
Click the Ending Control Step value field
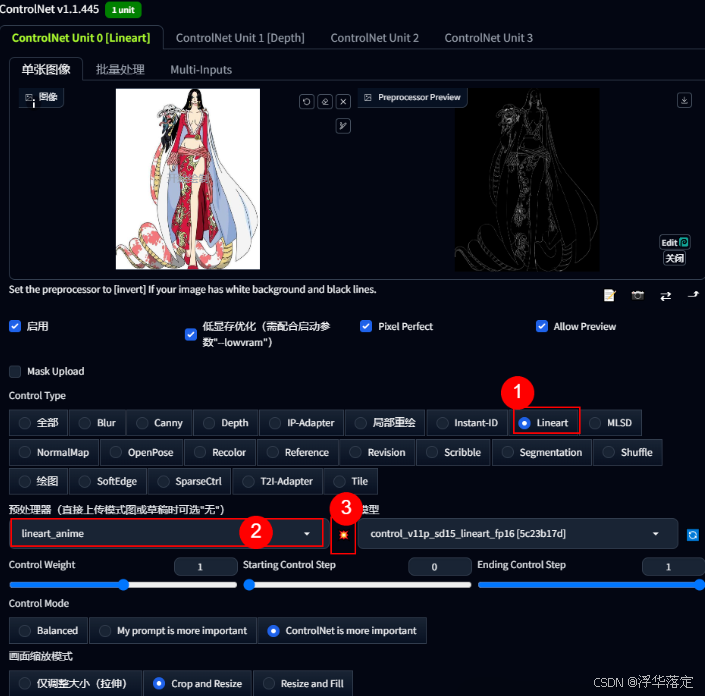(673, 567)
